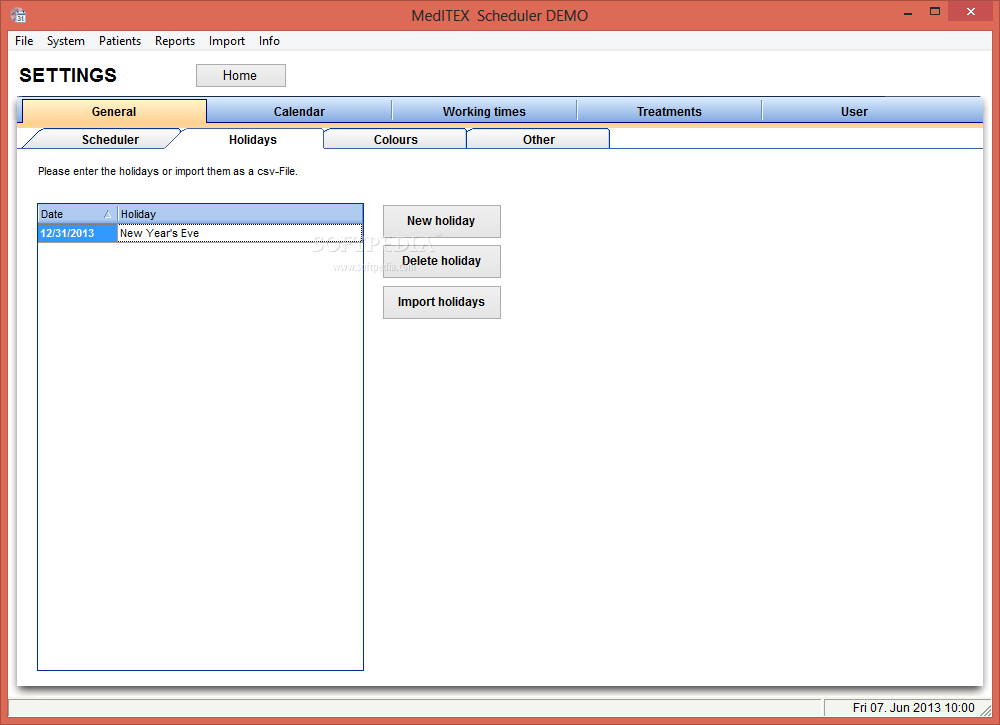Open the Colours sub-tab

[395, 140]
